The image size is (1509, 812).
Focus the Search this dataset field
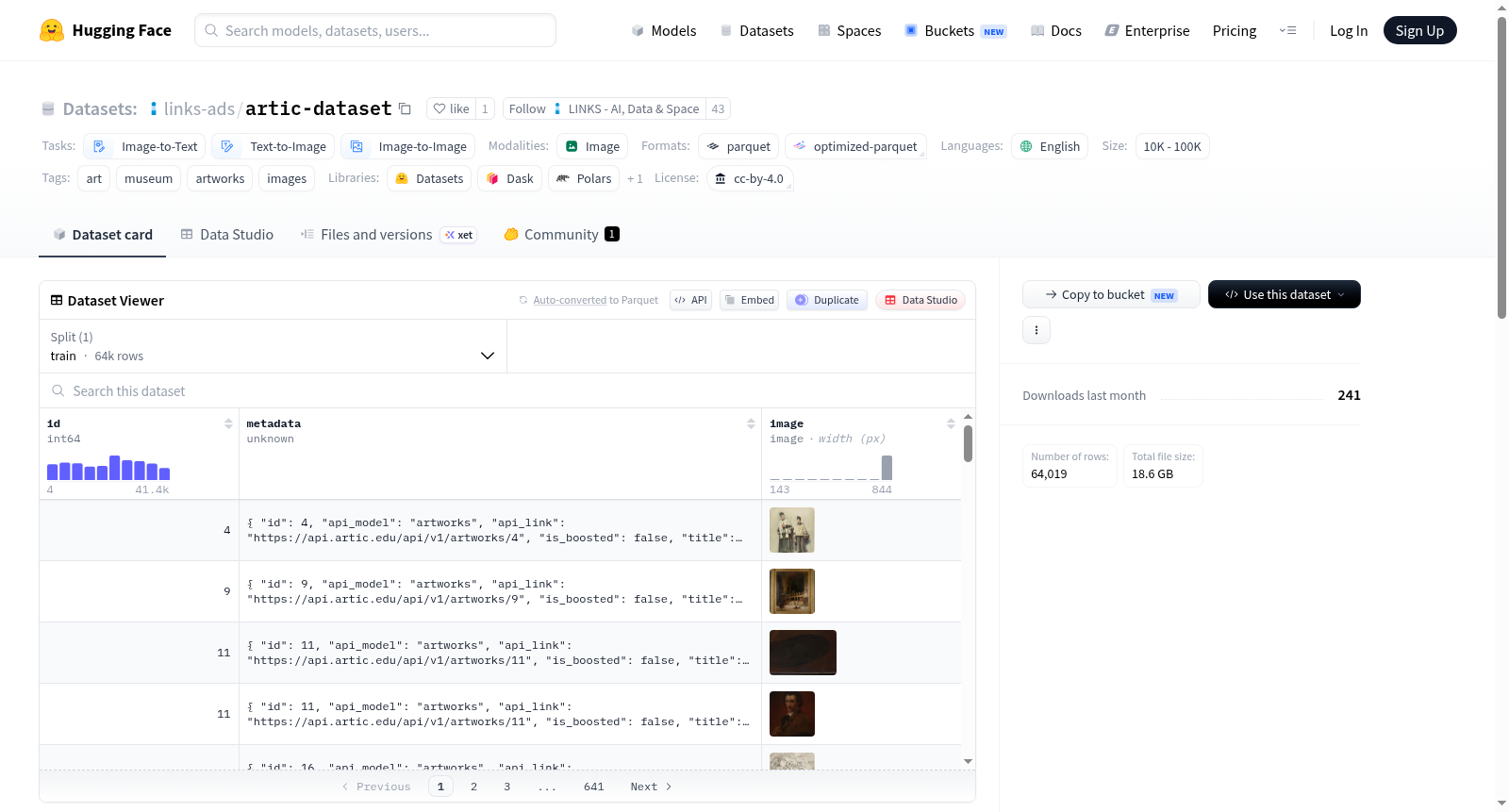pos(507,390)
